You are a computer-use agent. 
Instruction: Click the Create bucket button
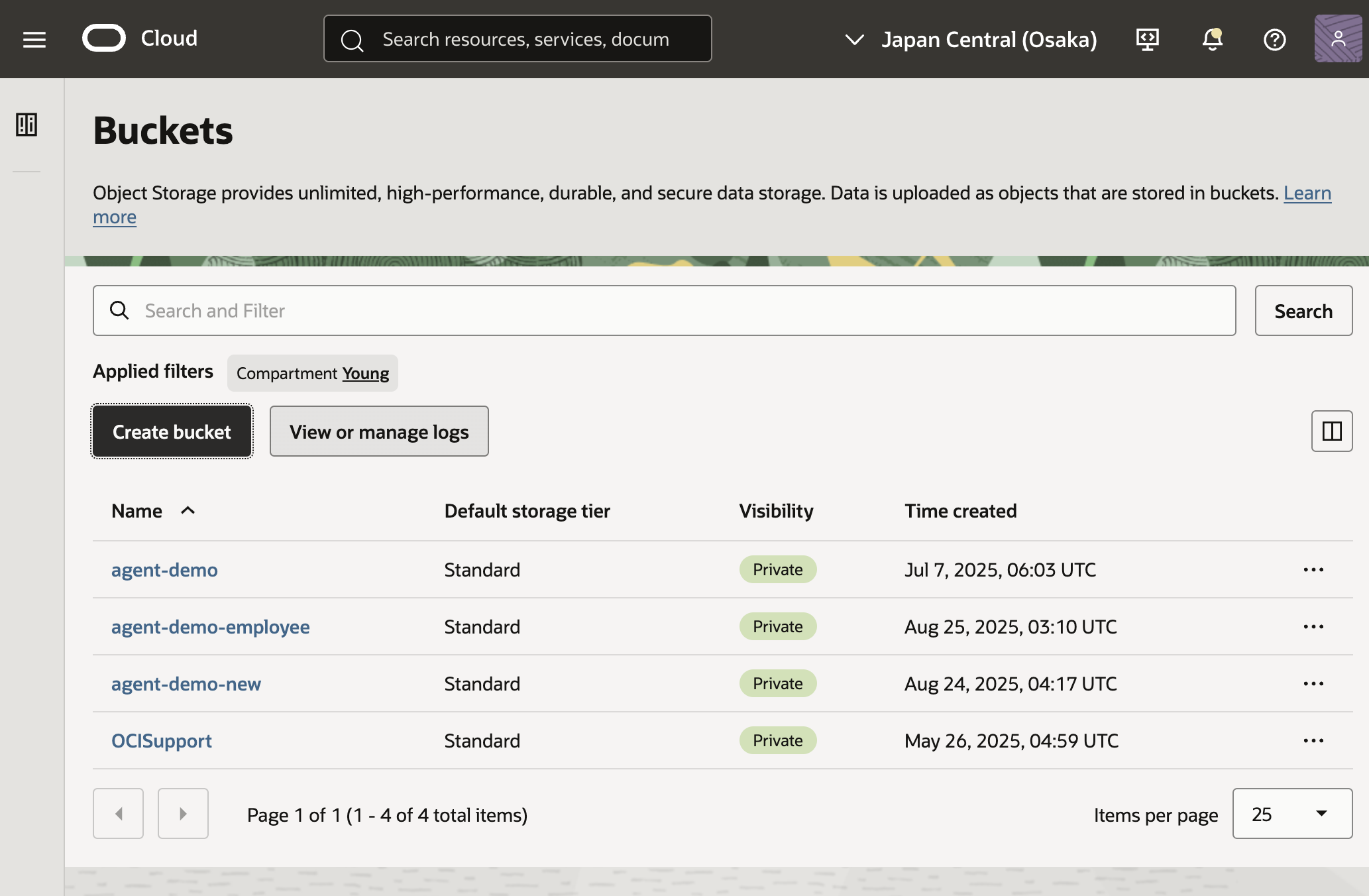172,431
